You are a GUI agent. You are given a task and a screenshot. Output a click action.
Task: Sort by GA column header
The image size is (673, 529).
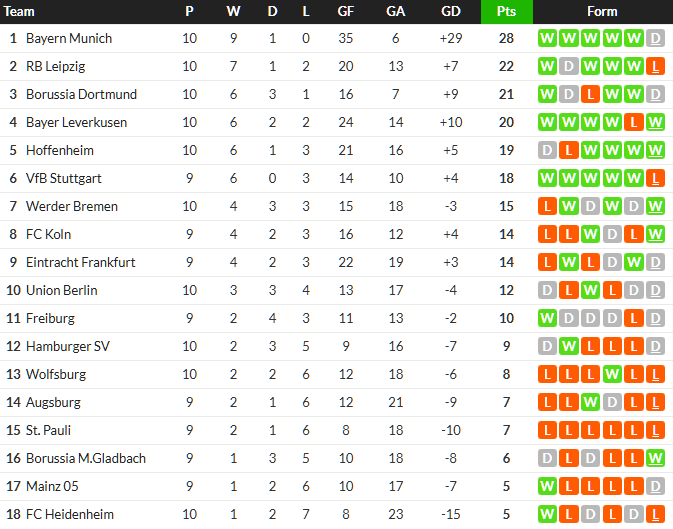tap(396, 12)
